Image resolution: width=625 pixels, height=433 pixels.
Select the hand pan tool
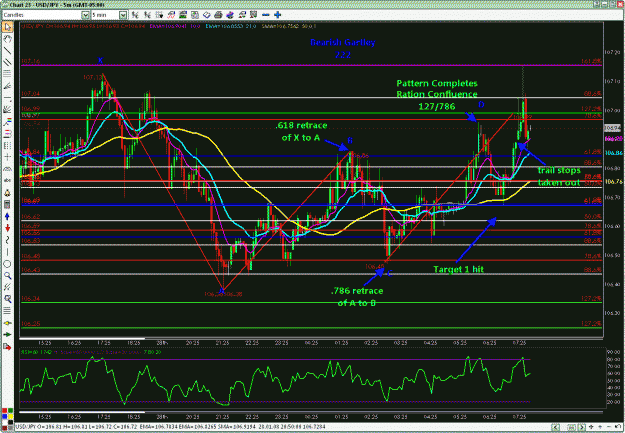coord(8,39)
